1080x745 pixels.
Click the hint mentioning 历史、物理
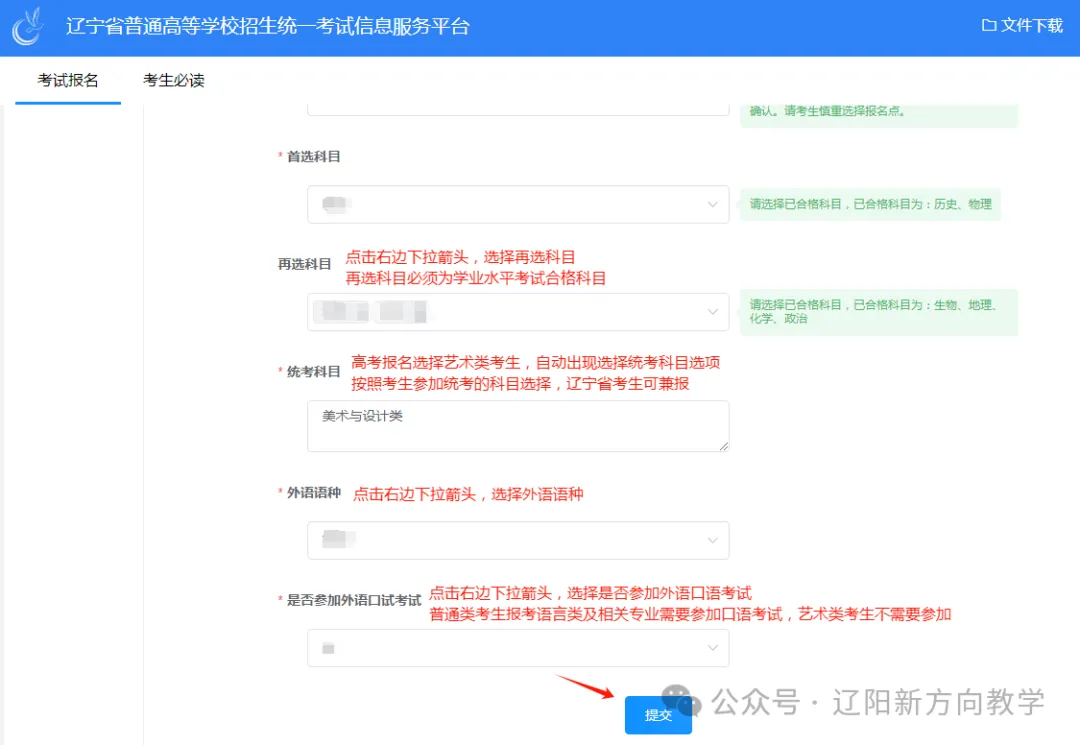pyautogui.click(x=870, y=204)
